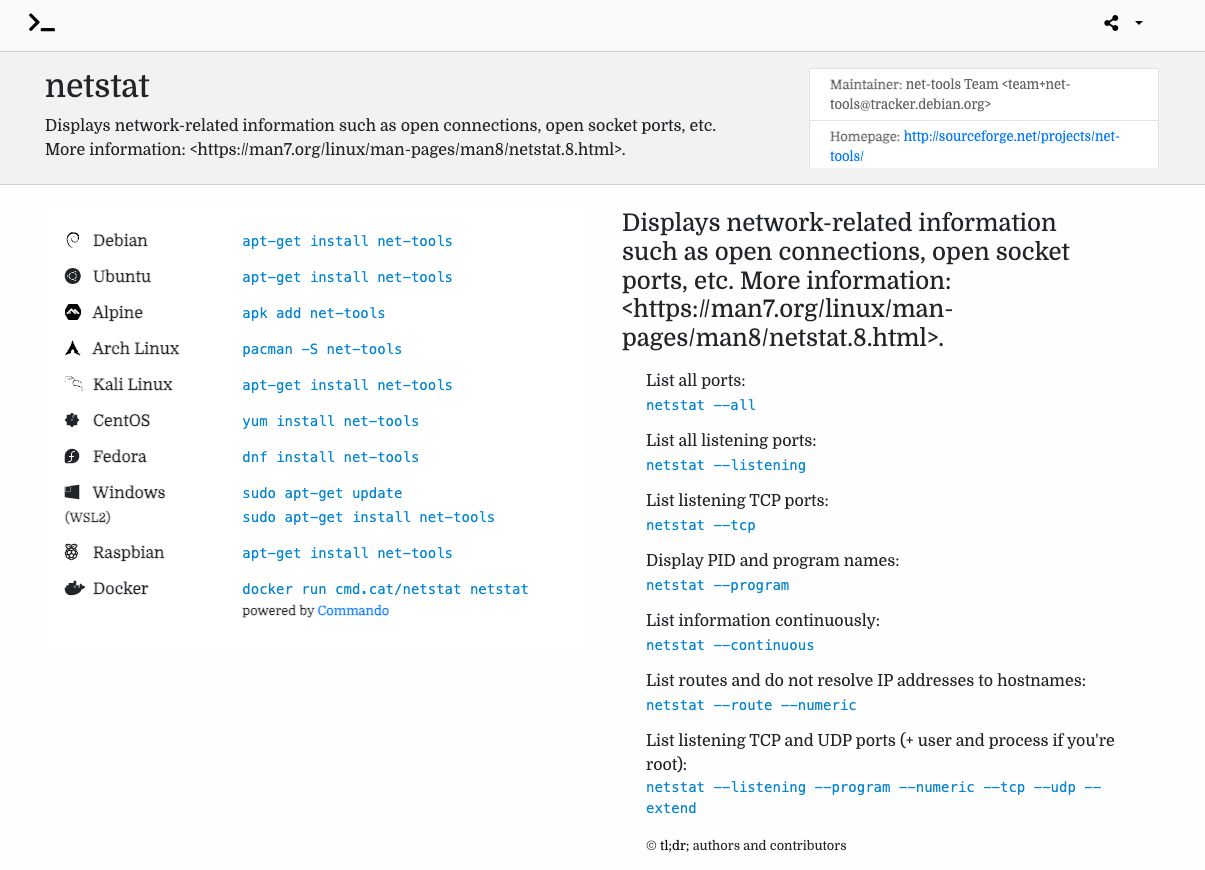Select the Kali Linux dragon icon
The image size is (1205, 870).
click(x=72, y=384)
